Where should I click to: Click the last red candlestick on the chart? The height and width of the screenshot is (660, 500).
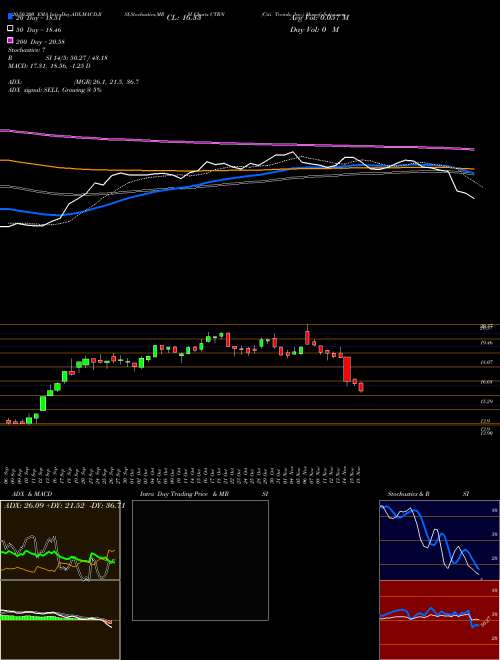point(361,387)
